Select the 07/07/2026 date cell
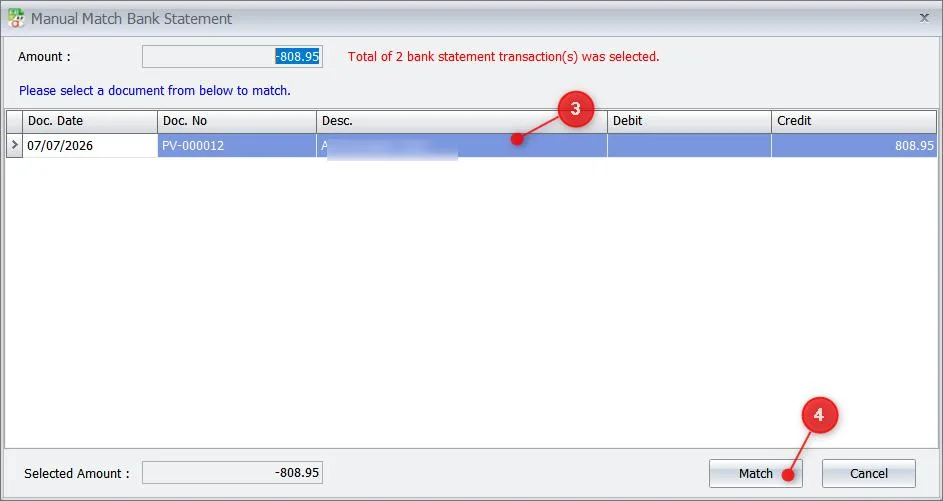The height and width of the screenshot is (501, 943). point(90,146)
